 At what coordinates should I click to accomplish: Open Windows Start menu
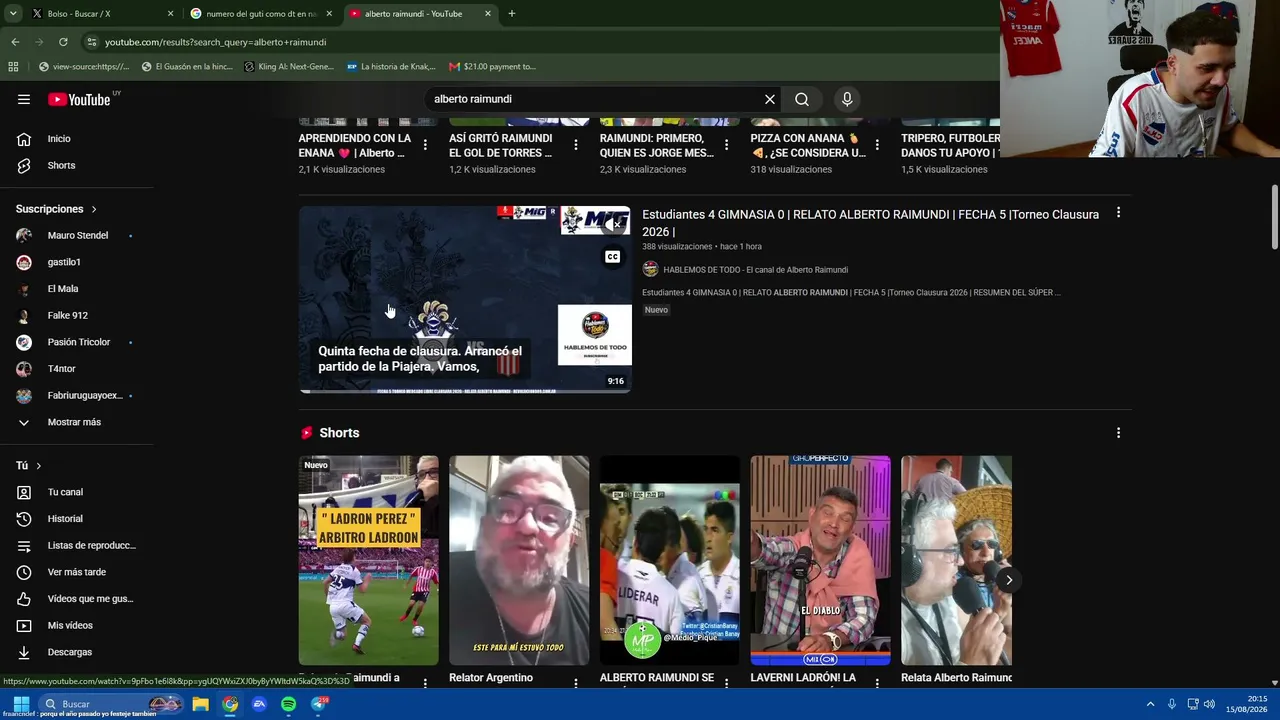pyautogui.click(x=21, y=704)
